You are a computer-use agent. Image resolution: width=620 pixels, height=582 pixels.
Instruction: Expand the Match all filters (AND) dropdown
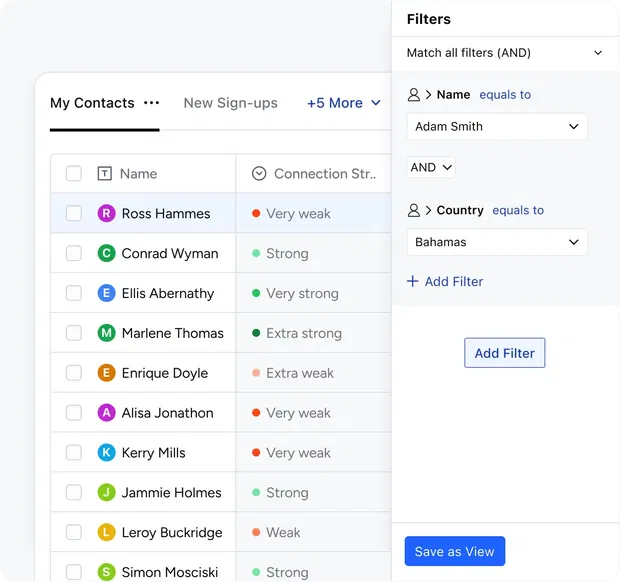tap(504, 53)
